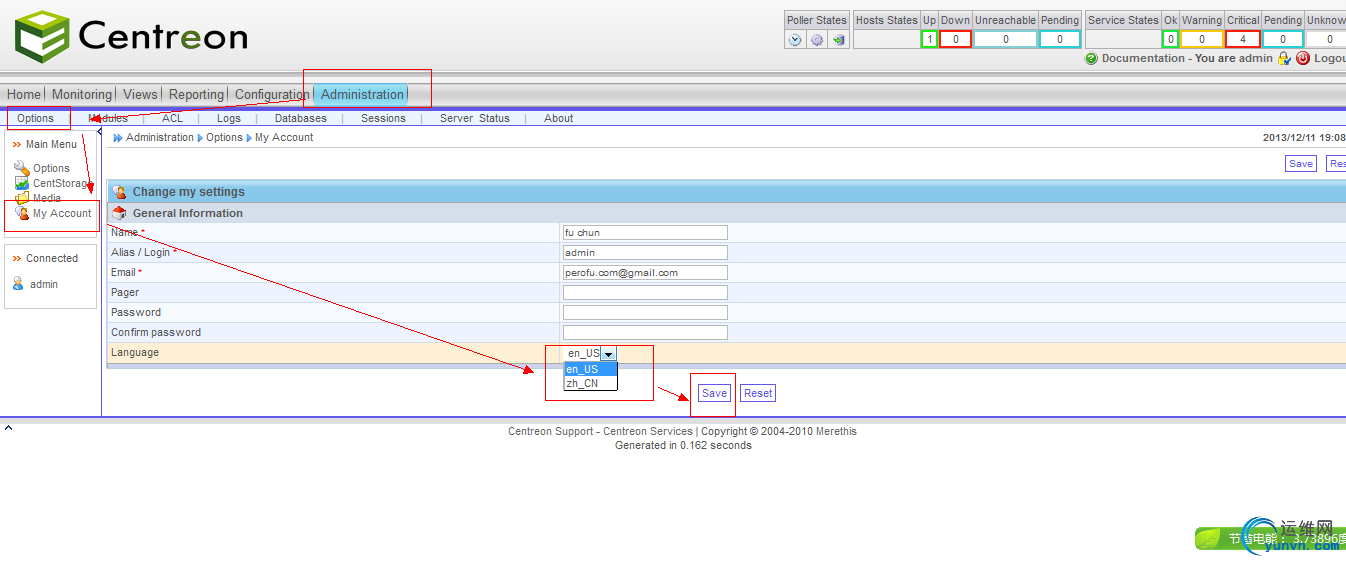The image size is (1346, 563).
Task: Click the Centreon logo
Action: 131,36
